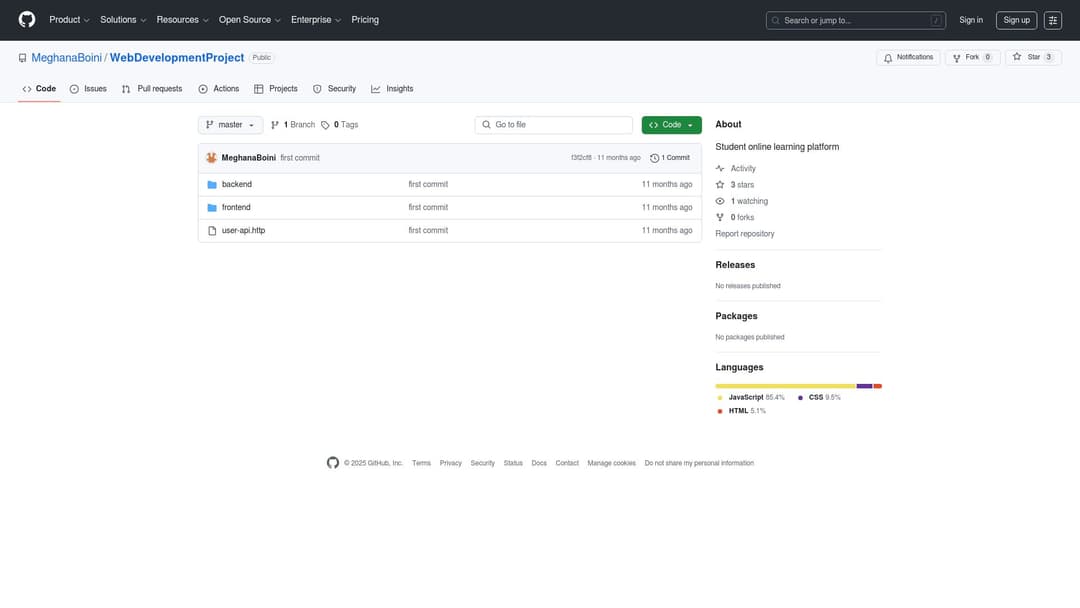1080x608 pixels.
Task: Open the footer Privacy link
Action: pos(450,463)
